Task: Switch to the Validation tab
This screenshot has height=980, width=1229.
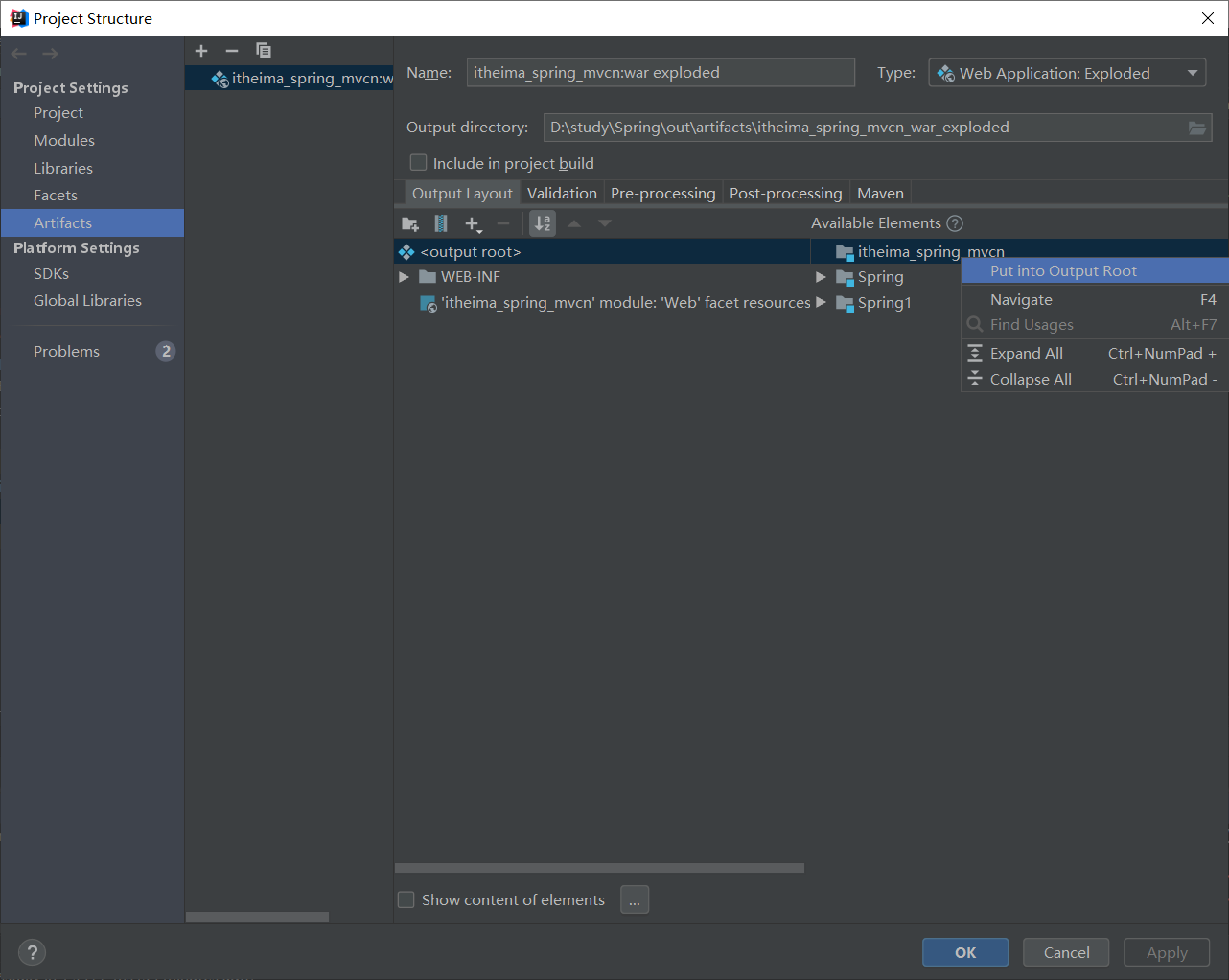Action: pos(562,194)
